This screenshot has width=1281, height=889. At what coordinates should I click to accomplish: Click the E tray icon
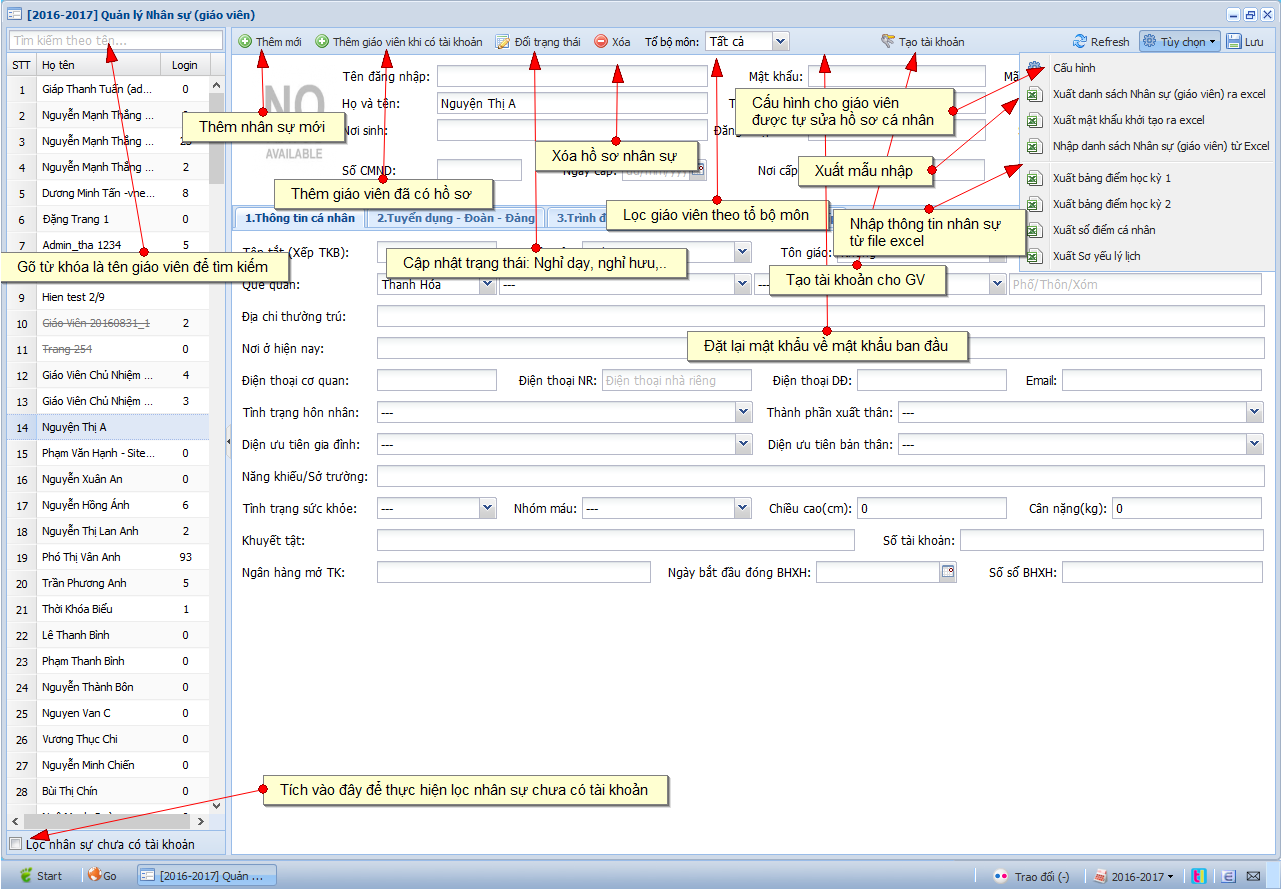pos(1228,876)
